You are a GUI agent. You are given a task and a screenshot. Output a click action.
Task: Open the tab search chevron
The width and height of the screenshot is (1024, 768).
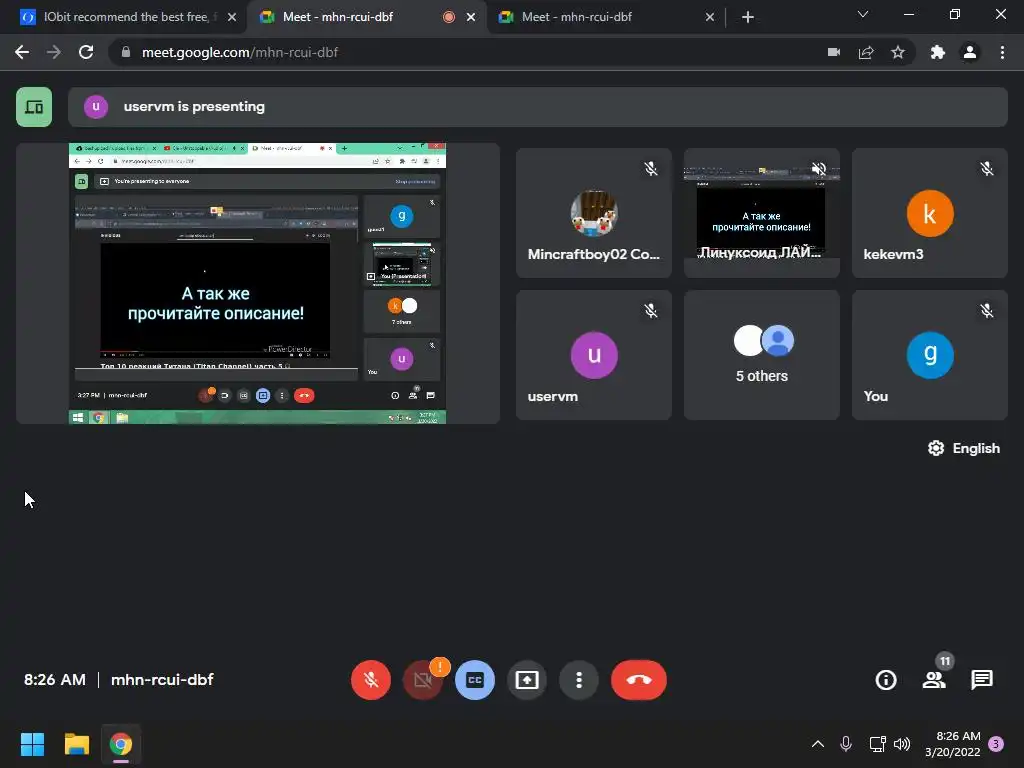[x=863, y=14]
